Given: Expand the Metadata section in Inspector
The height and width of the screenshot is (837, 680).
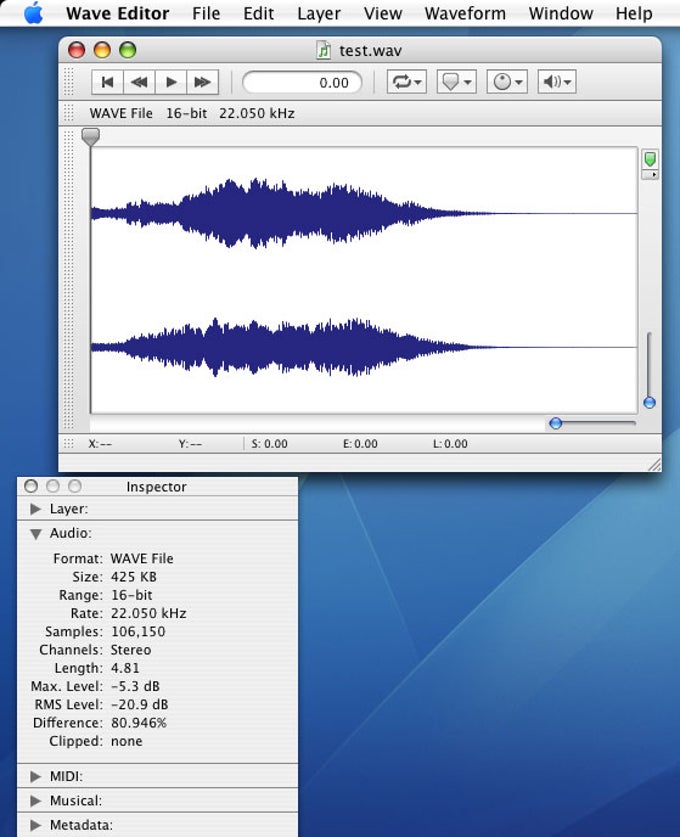Looking at the screenshot, I should click(x=36, y=825).
